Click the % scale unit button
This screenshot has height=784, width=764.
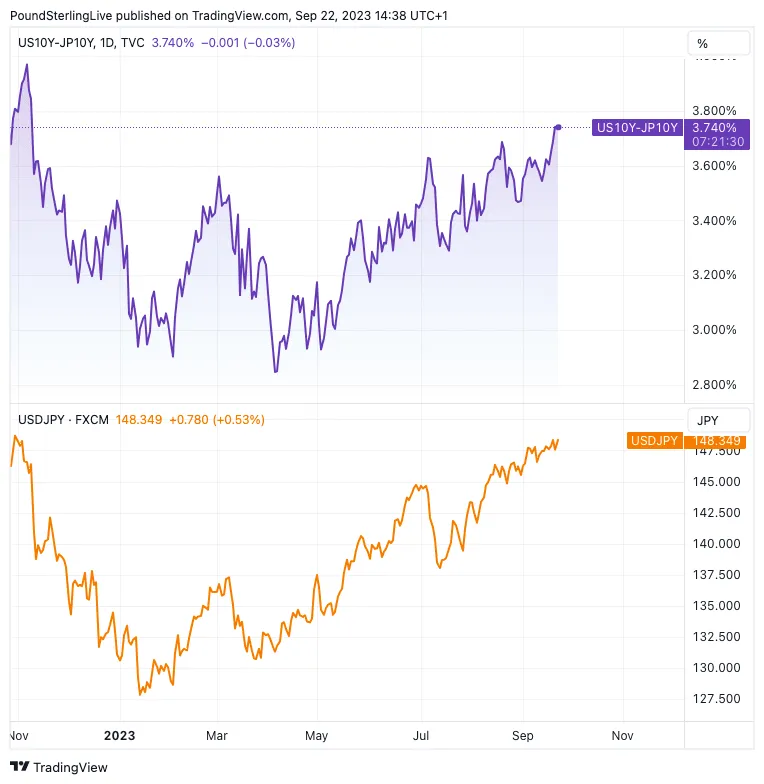click(702, 44)
